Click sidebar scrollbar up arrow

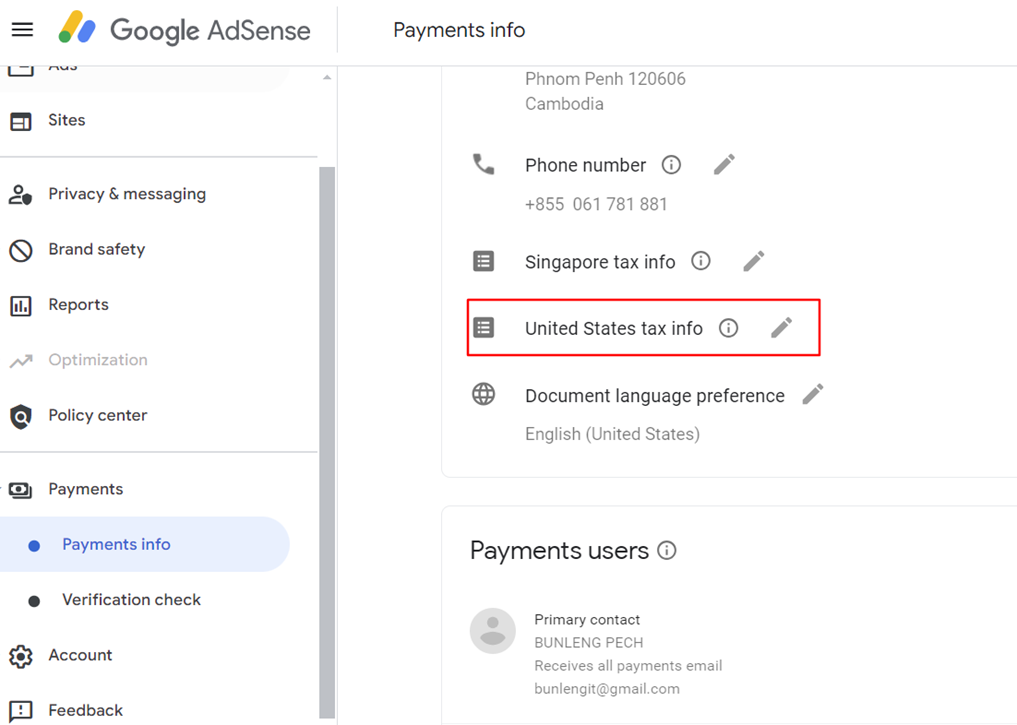click(x=327, y=78)
